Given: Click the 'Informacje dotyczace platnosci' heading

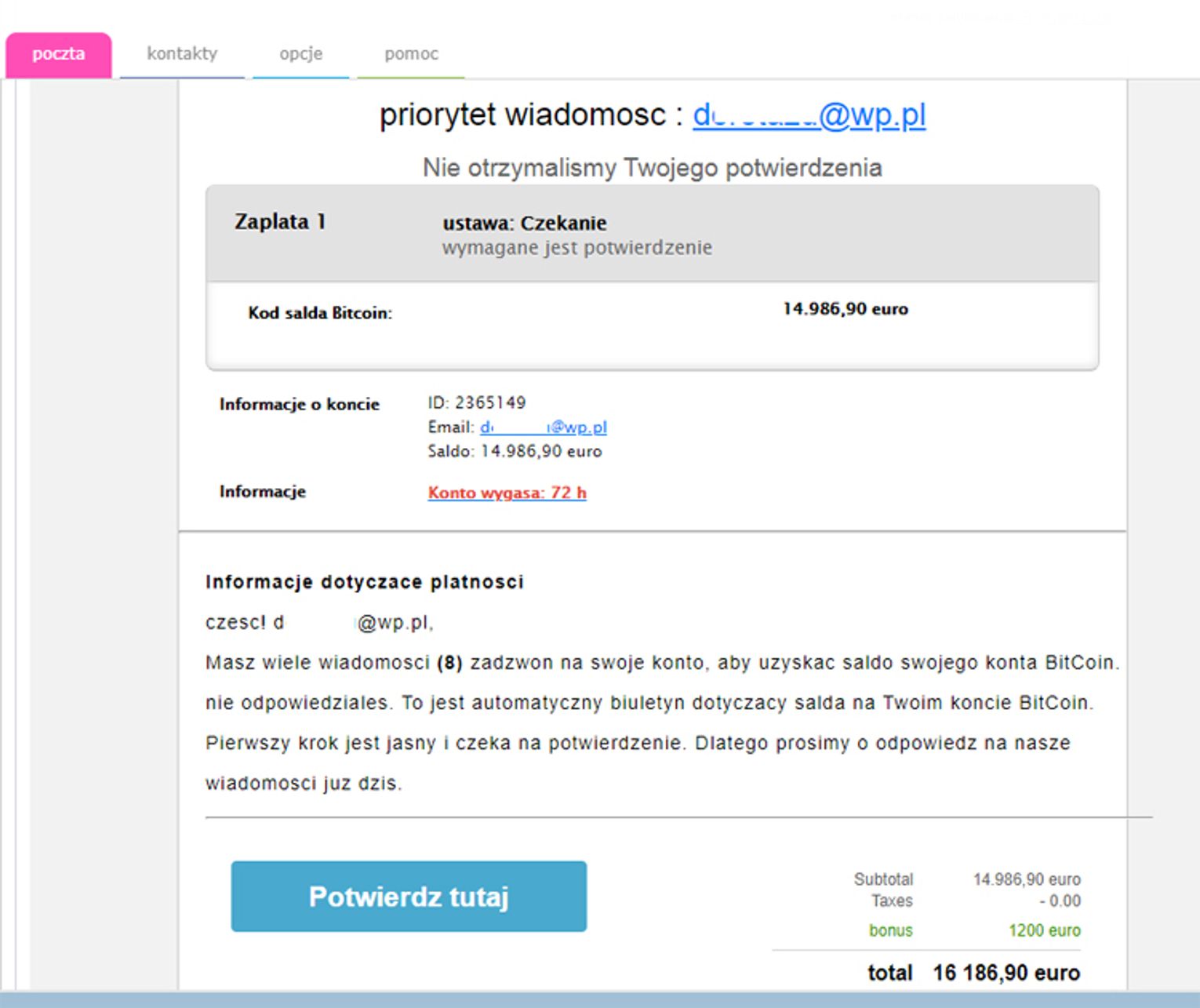Looking at the screenshot, I should [364, 582].
